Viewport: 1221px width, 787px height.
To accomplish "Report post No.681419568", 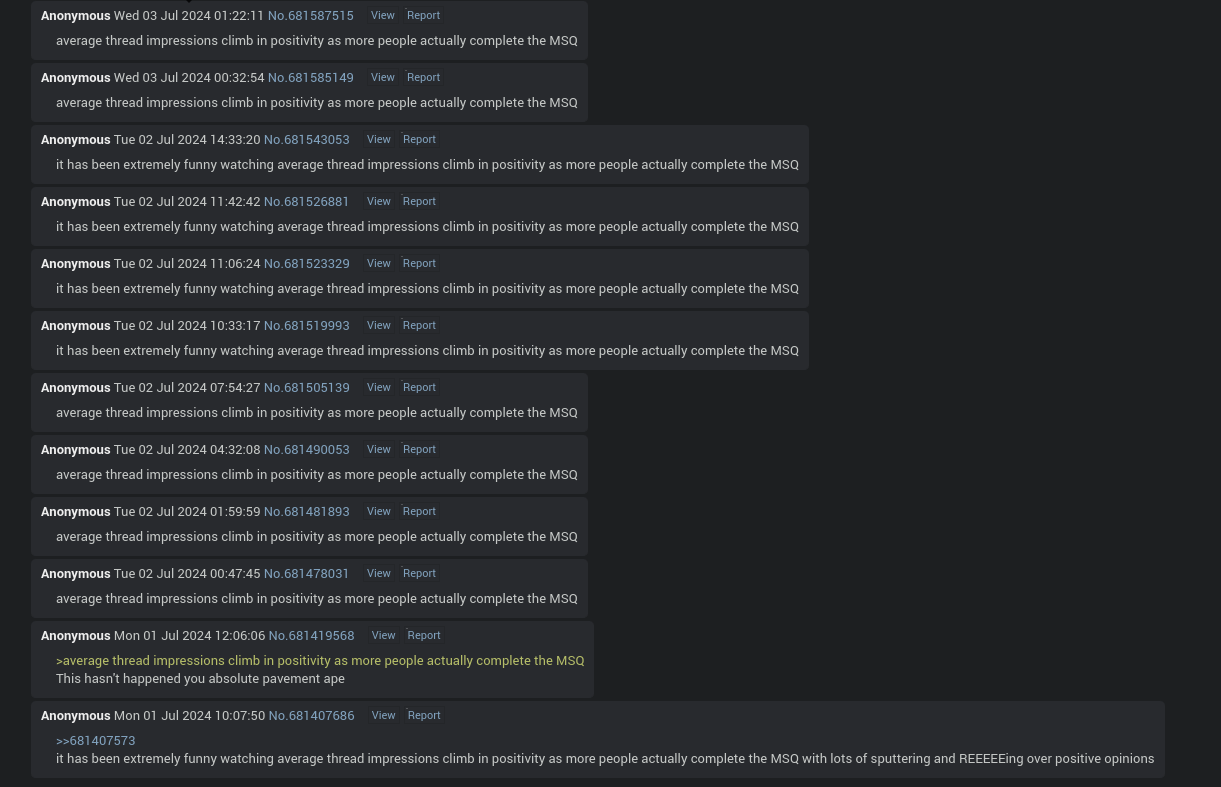I will 424,635.
